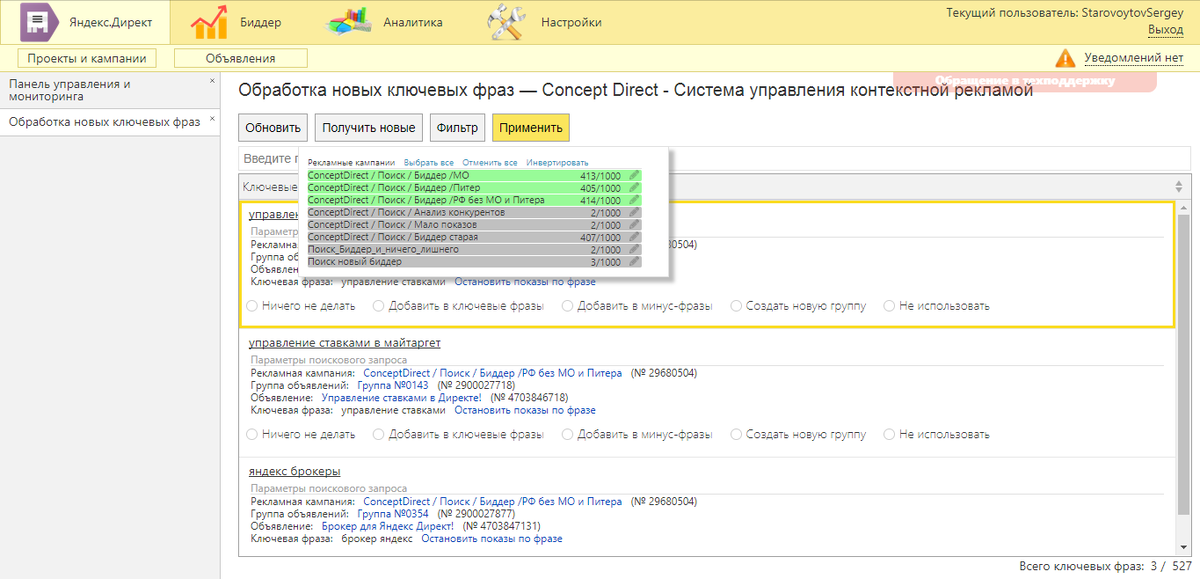Click Обращение в техподдержку button
This screenshot has height=579, width=1200.
click(x=1024, y=81)
